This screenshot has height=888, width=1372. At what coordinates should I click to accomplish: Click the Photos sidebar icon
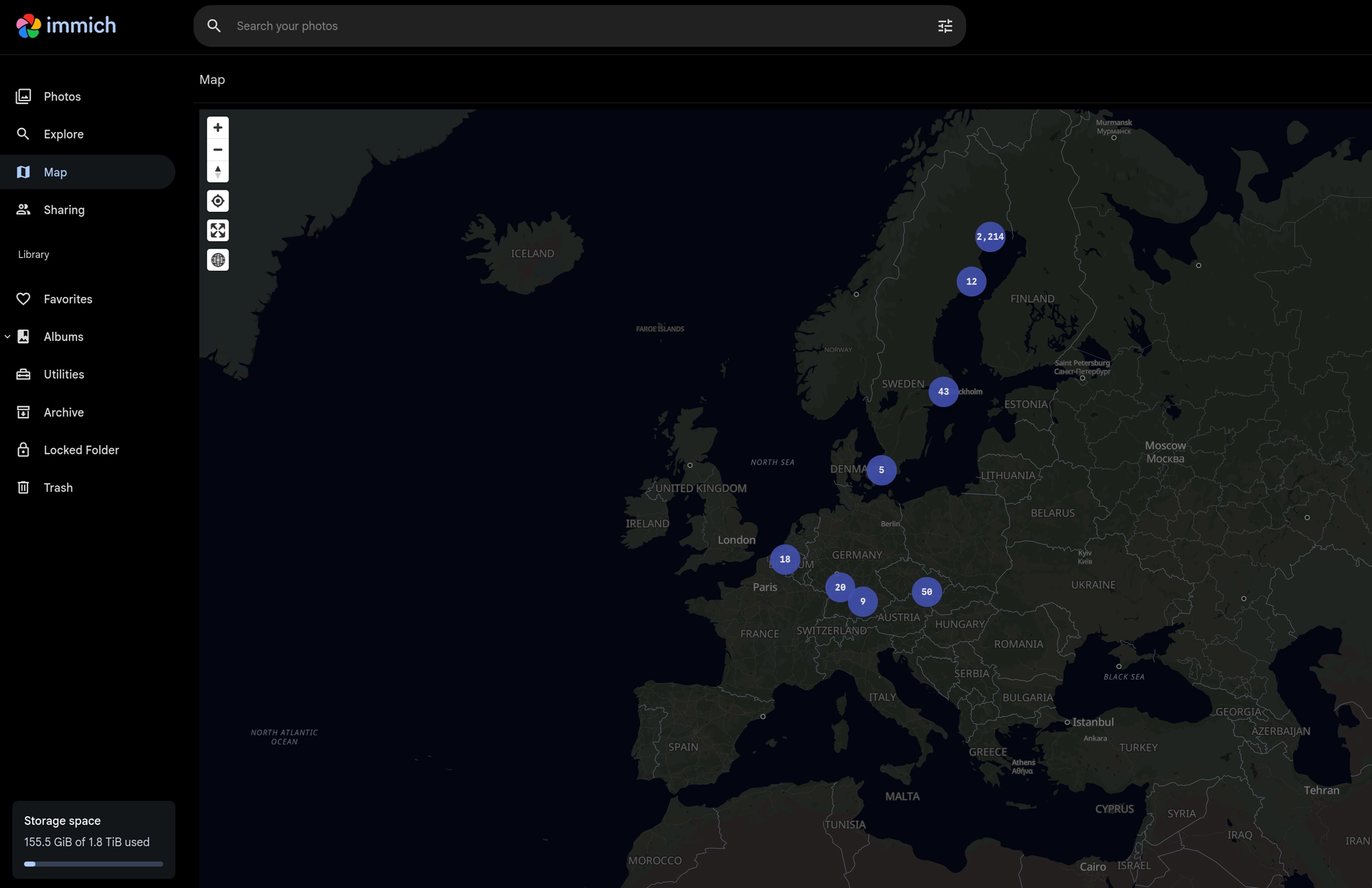click(x=23, y=97)
